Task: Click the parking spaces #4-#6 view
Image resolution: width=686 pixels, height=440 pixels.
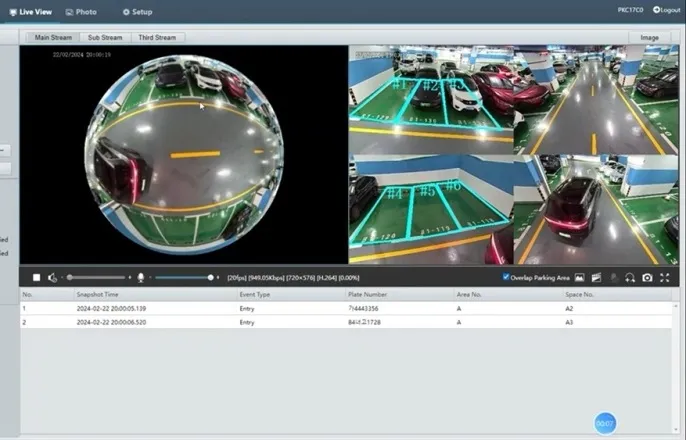Action: click(x=431, y=209)
